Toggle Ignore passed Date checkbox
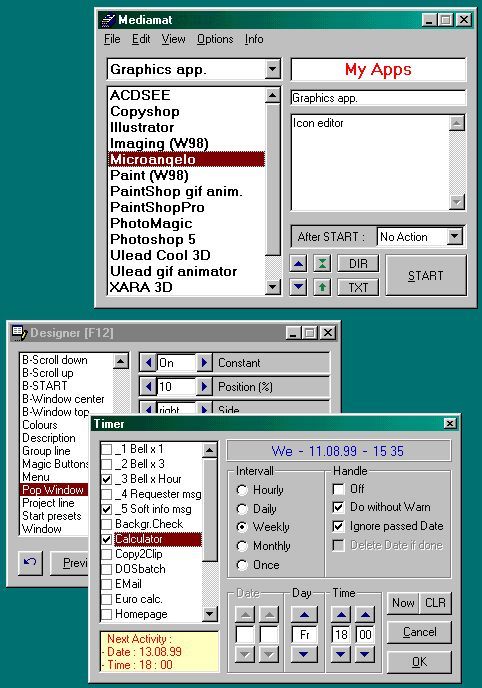 pos(338,526)
